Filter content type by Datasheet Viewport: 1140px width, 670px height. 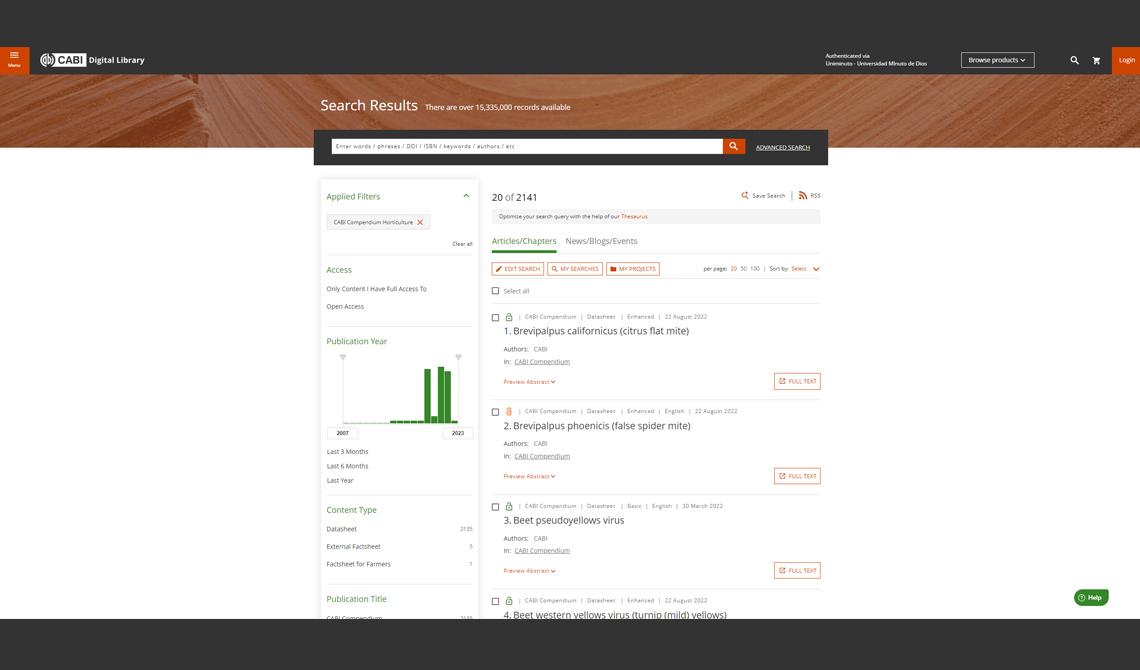point(342,529)
